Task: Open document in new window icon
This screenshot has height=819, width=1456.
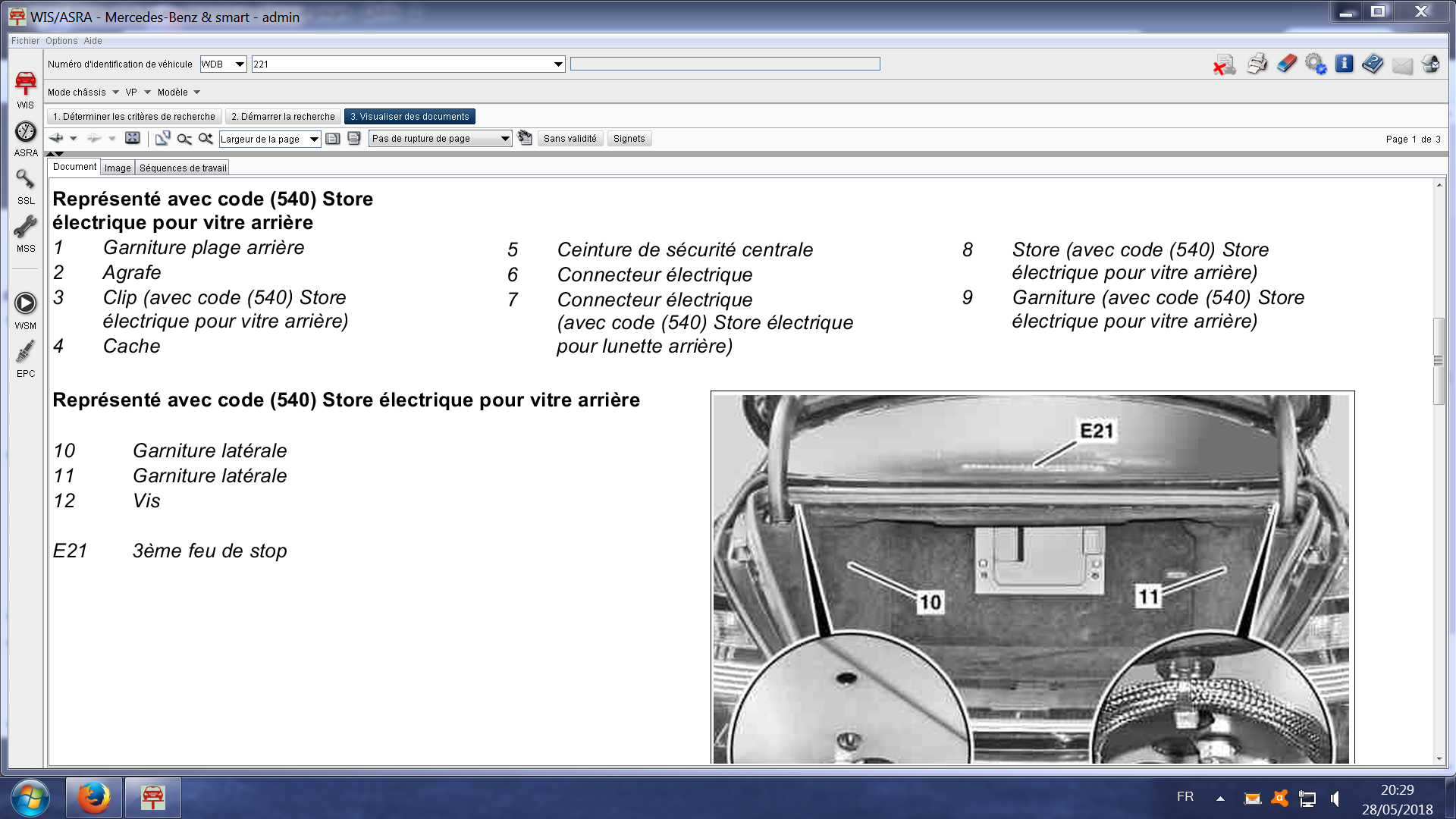Action: coord(162,138)
